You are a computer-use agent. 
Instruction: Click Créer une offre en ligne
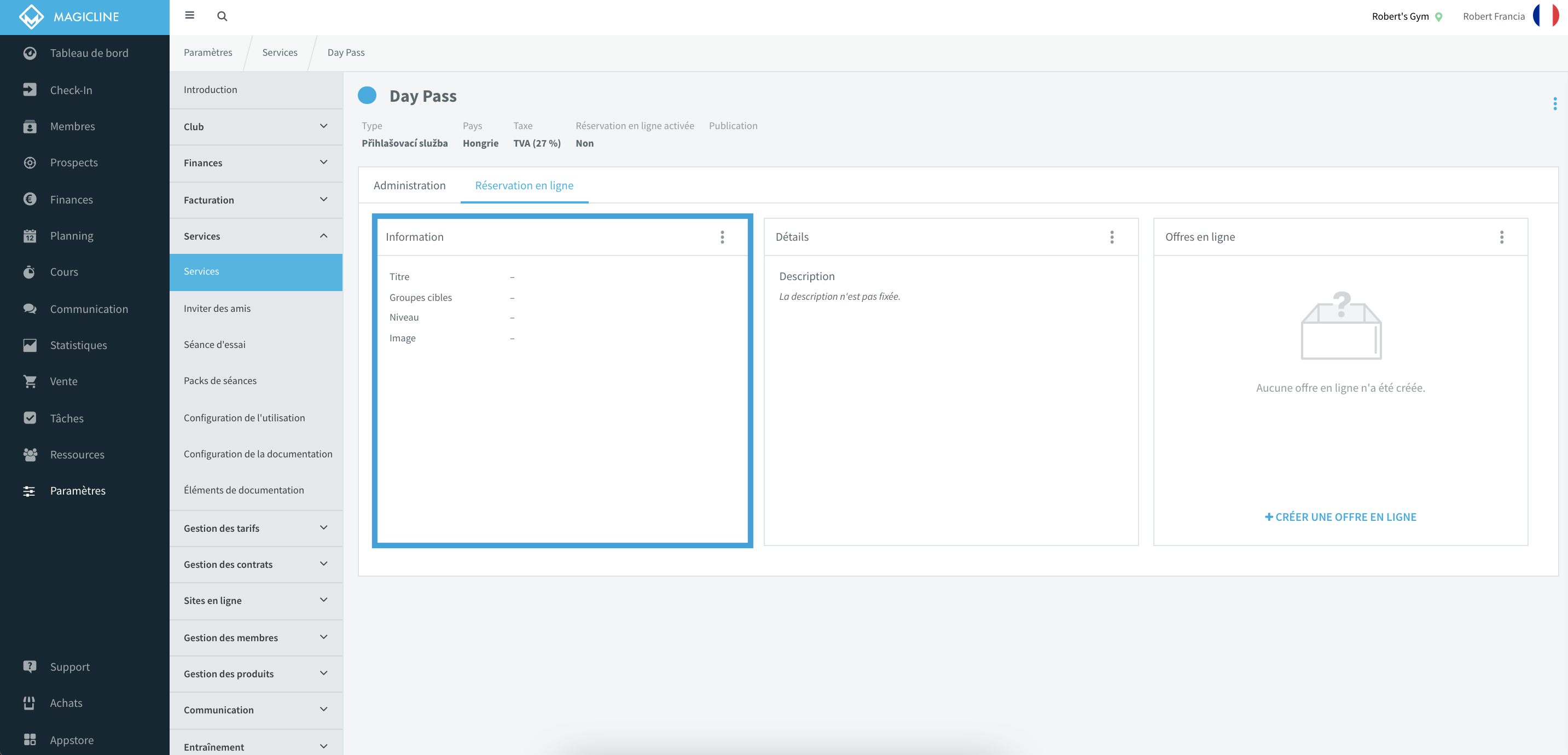click(1340, 517)
